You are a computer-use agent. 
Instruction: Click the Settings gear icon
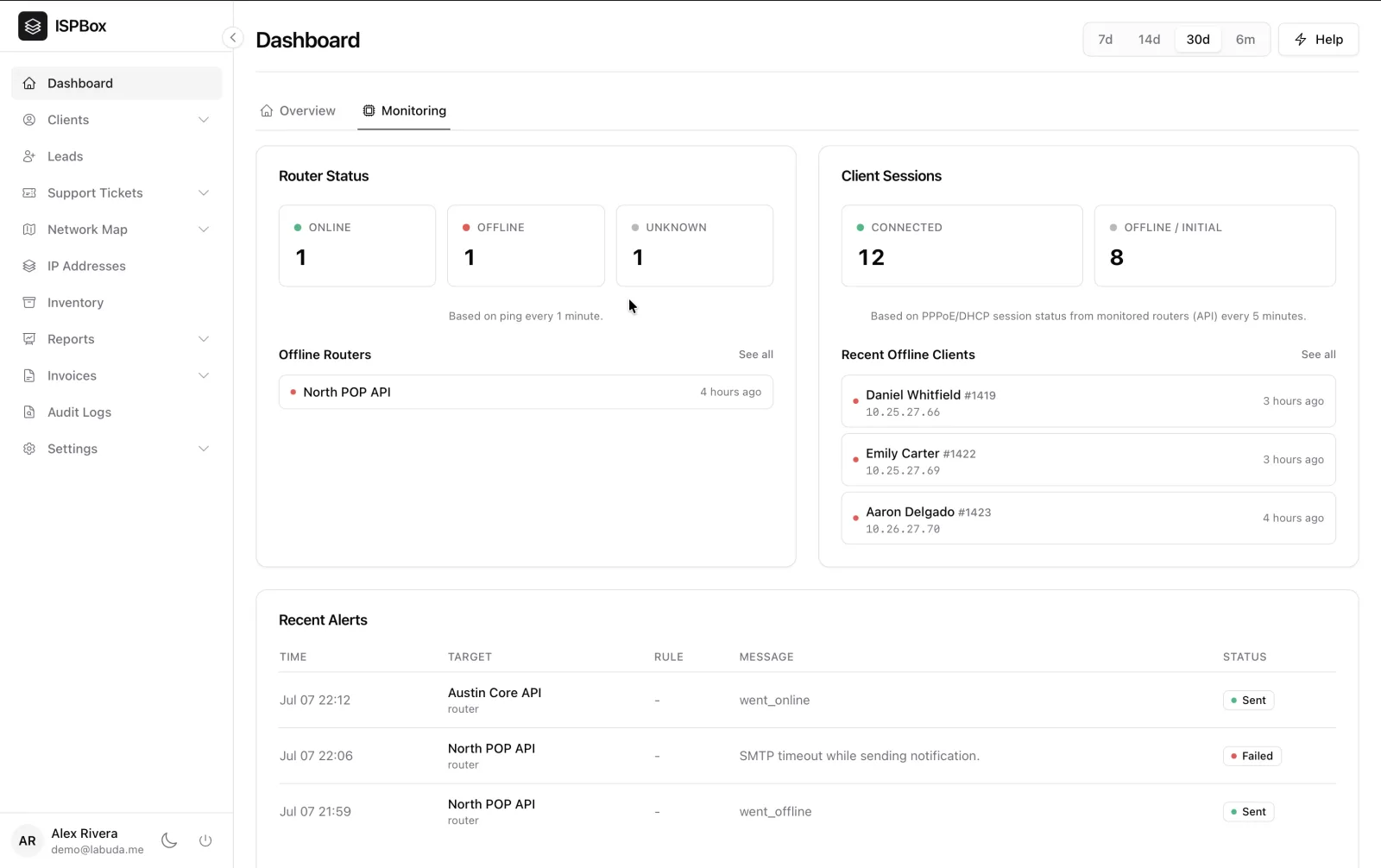[29, 449]
